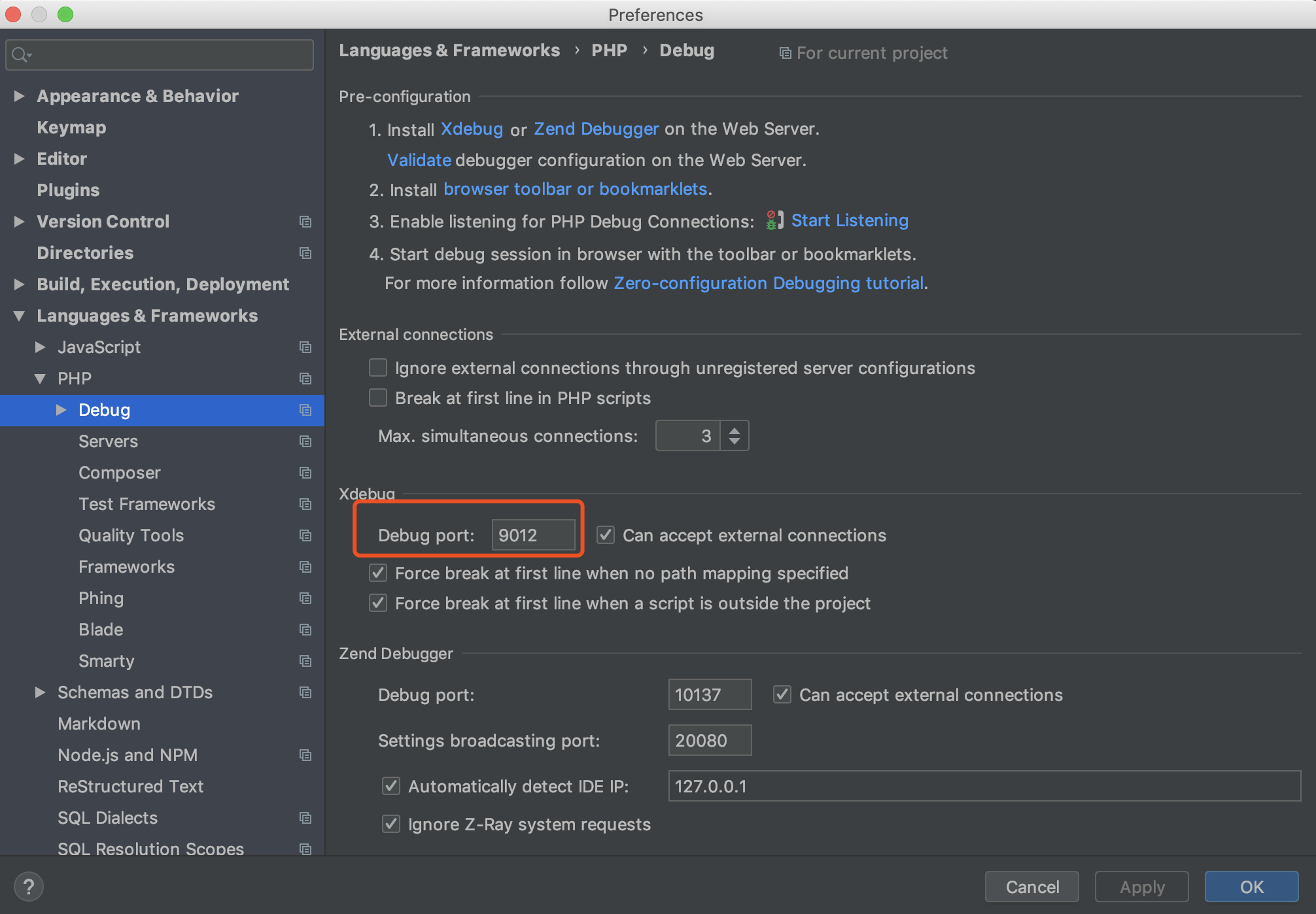Image resolution: width=1316 pixels, height=914 pixels.
Task: Click the help question mark icon
Action: (x=28, y=887)
